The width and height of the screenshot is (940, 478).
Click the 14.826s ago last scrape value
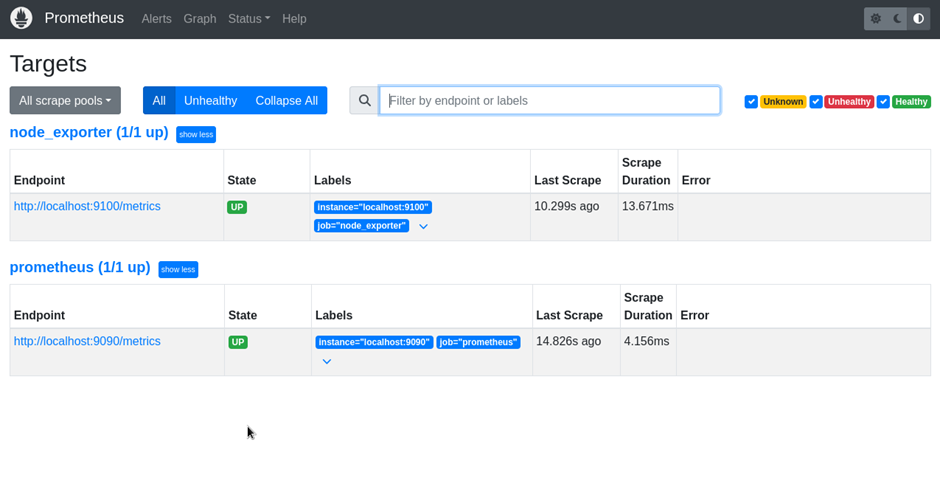tap(568, 341)
